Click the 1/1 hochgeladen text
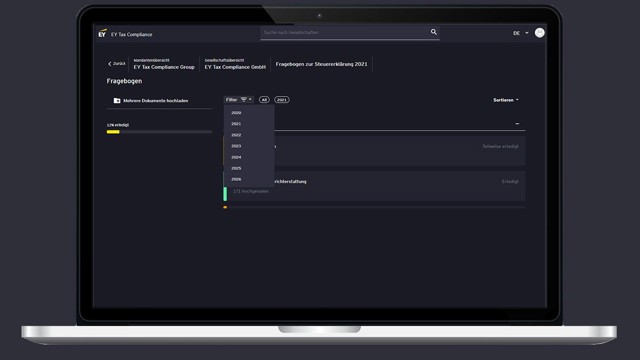 pos(251,191)
